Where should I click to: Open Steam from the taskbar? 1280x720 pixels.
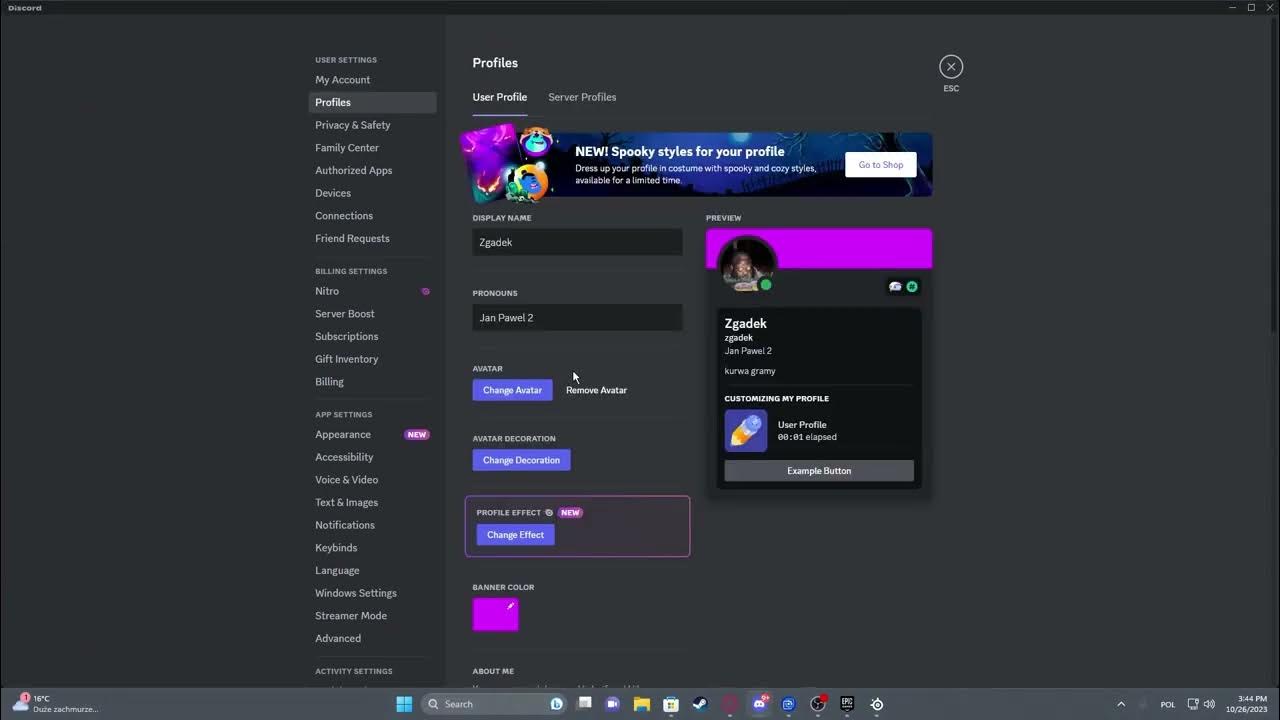700,704
